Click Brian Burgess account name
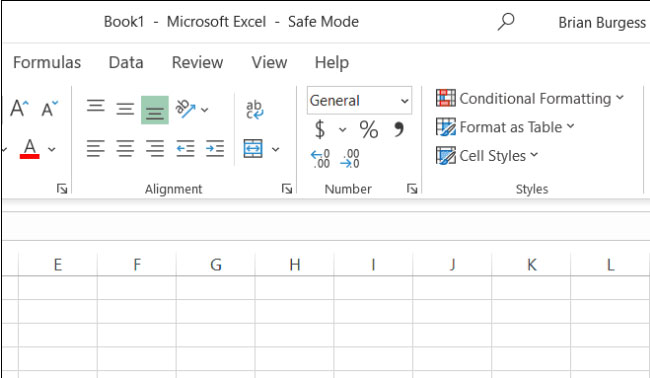Image resolution: width=650 pixels, height=378 pixels. tap(602, 22)
